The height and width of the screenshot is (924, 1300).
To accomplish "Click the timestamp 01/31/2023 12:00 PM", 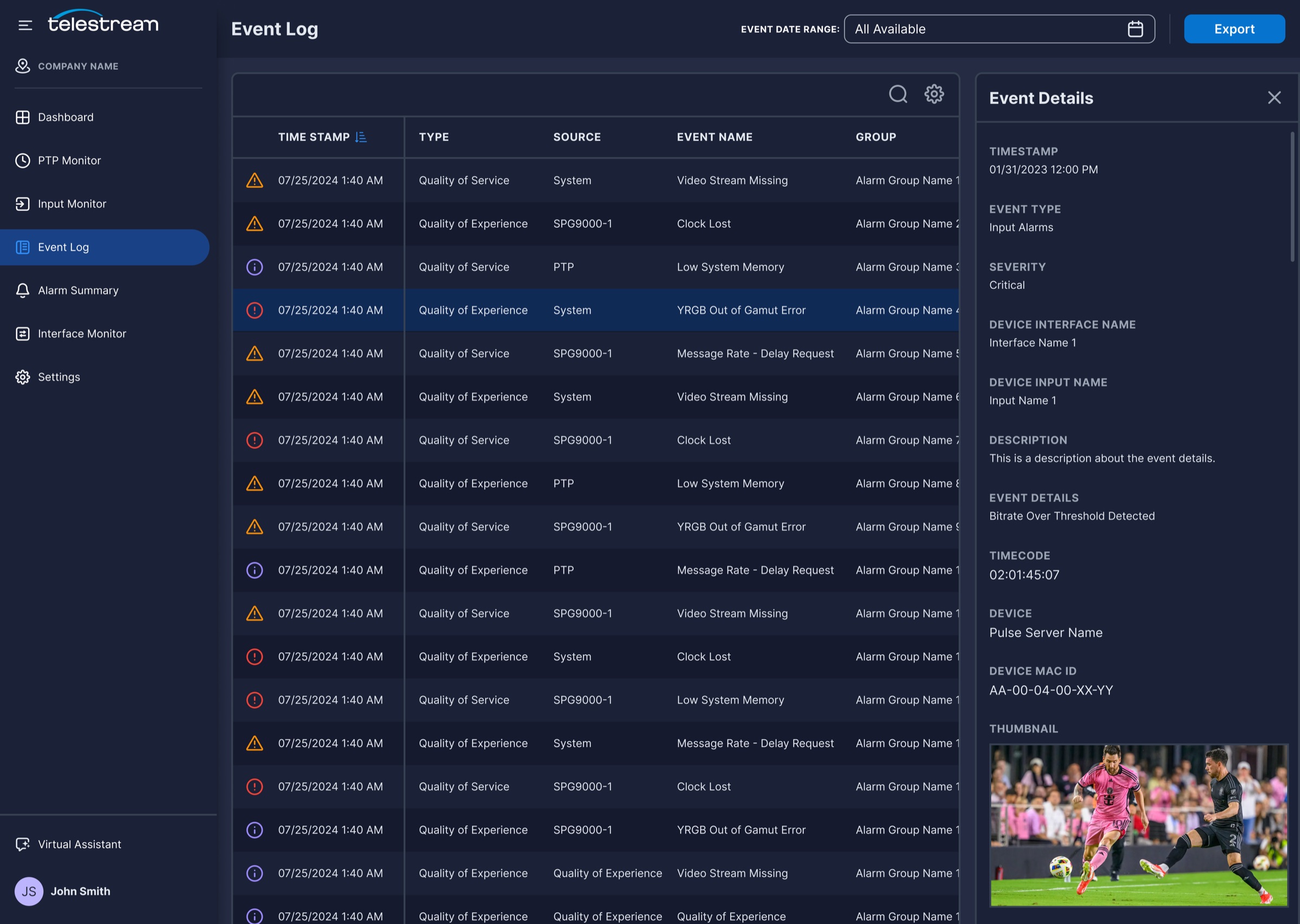I will coord(1043,170).
